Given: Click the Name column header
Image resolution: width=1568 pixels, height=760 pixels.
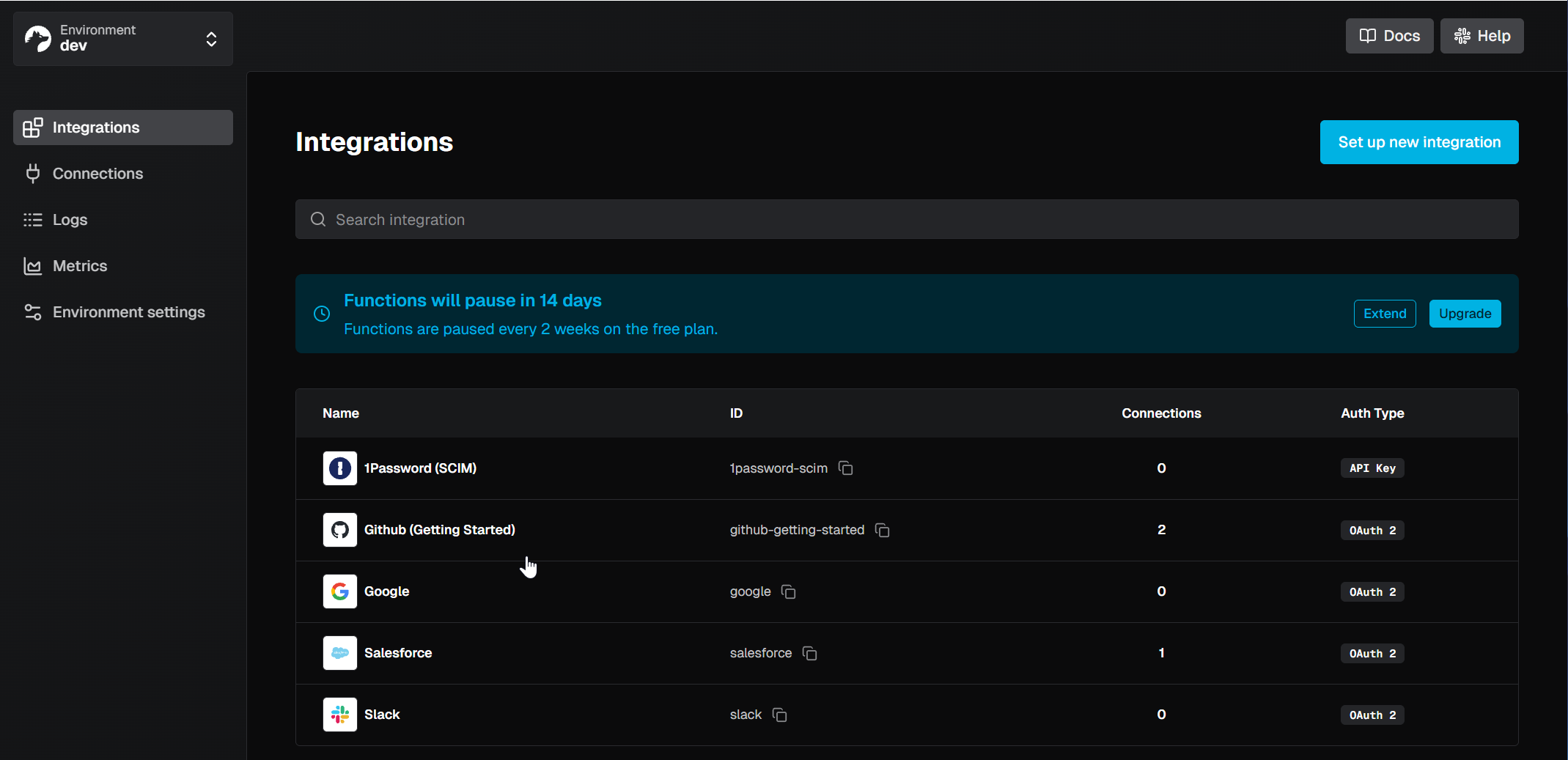Looking at the screenshot, I should pyautogui.click(x=341, y=413).
